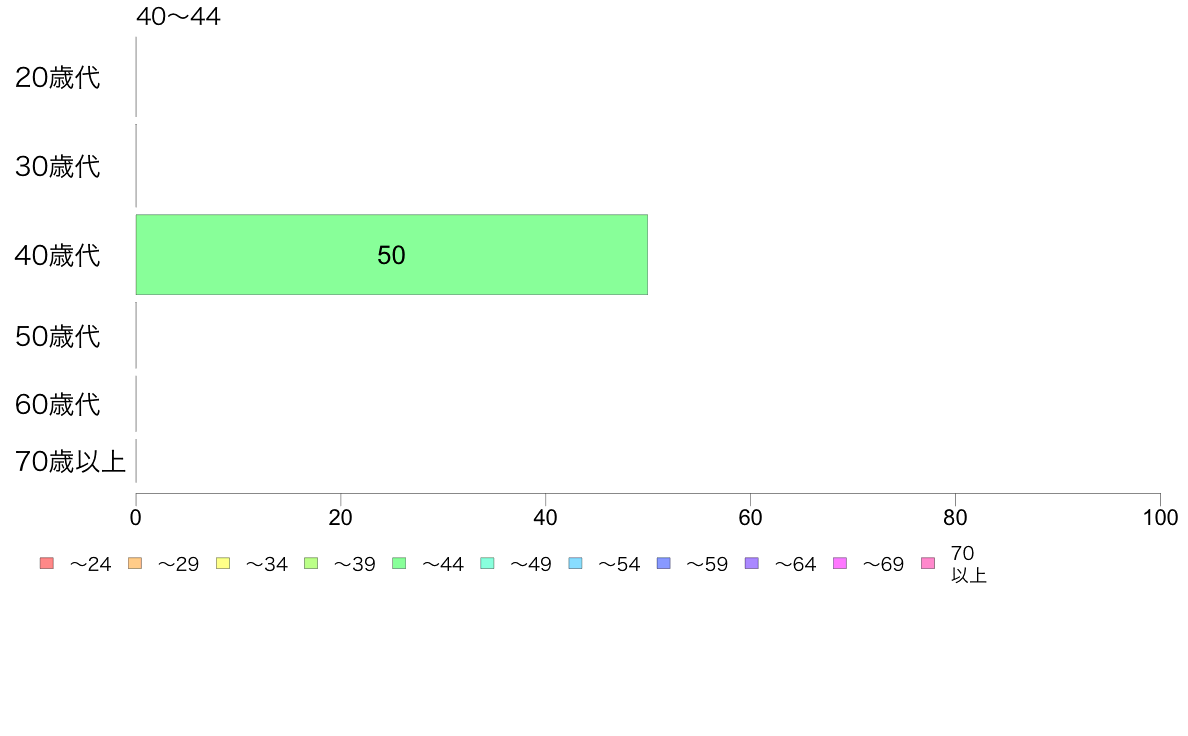Viewport: 1188px width, 736px height.
Task: Click the blue ~59 legend swatch
Action: (664, 563)
